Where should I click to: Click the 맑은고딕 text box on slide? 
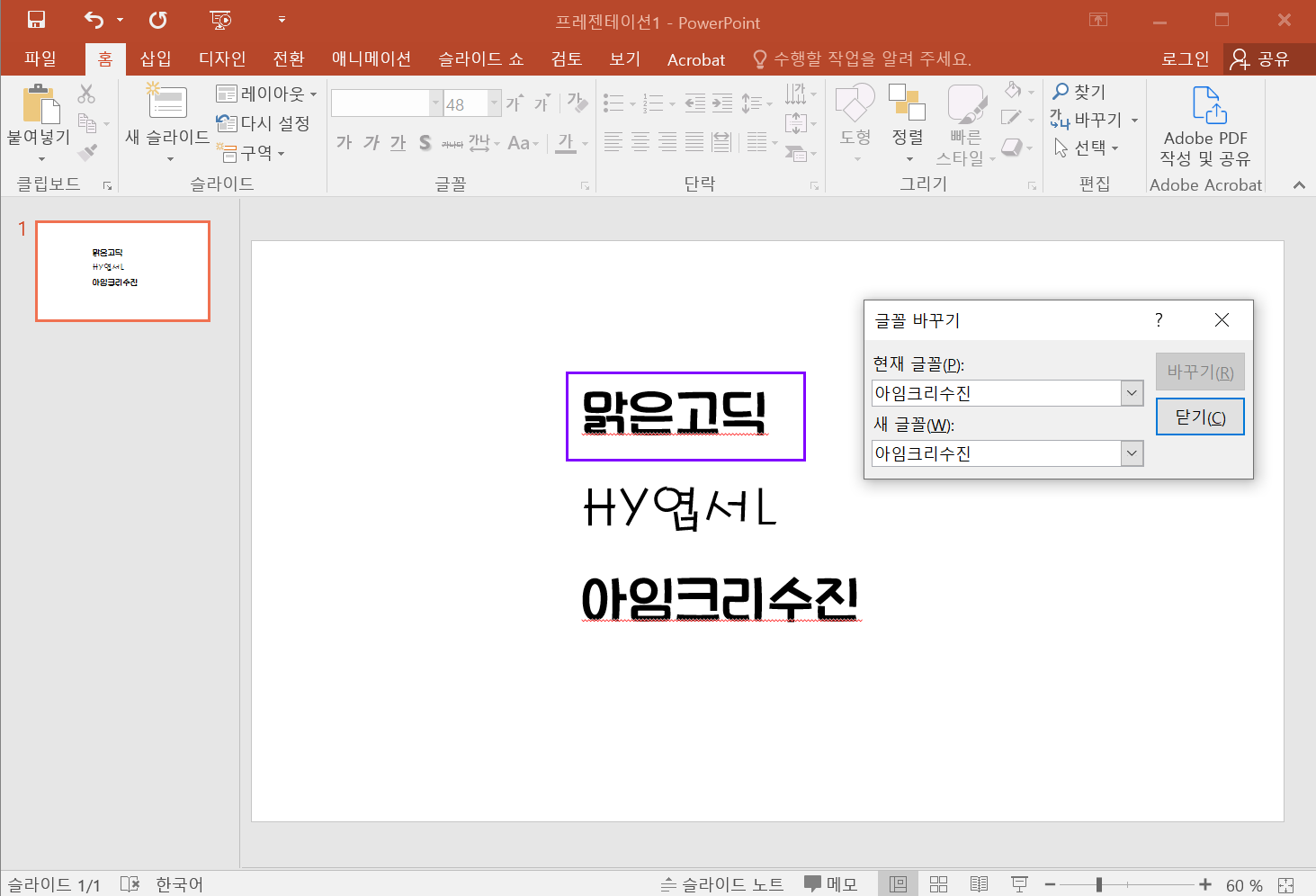685,416
